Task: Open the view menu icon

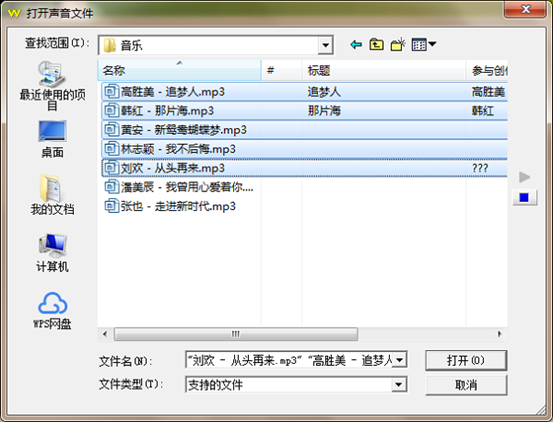Action: click(x=424, y=45)
